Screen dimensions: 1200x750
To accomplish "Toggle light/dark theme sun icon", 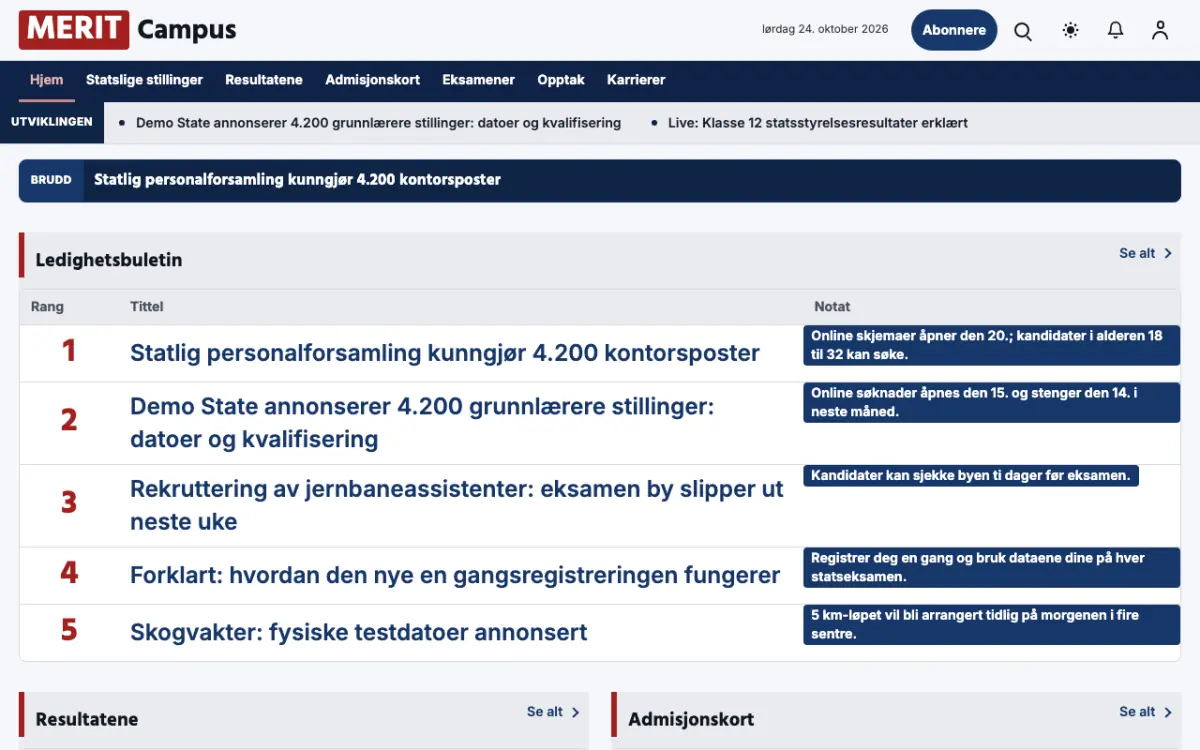I will (x=1071, y=31).
